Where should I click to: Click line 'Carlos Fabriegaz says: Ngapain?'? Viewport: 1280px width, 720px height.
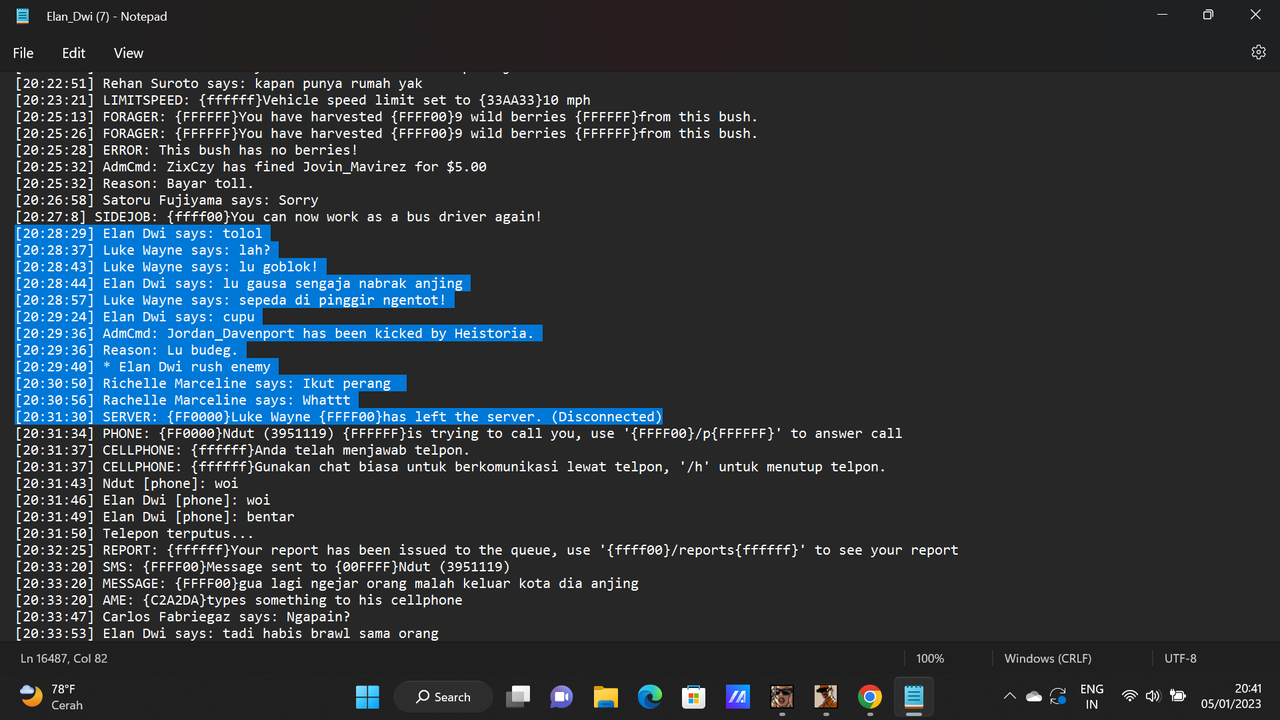click(183, 617)
